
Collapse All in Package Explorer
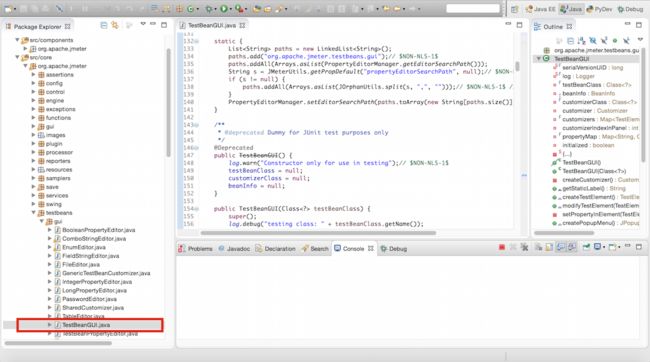coord(104,26)
